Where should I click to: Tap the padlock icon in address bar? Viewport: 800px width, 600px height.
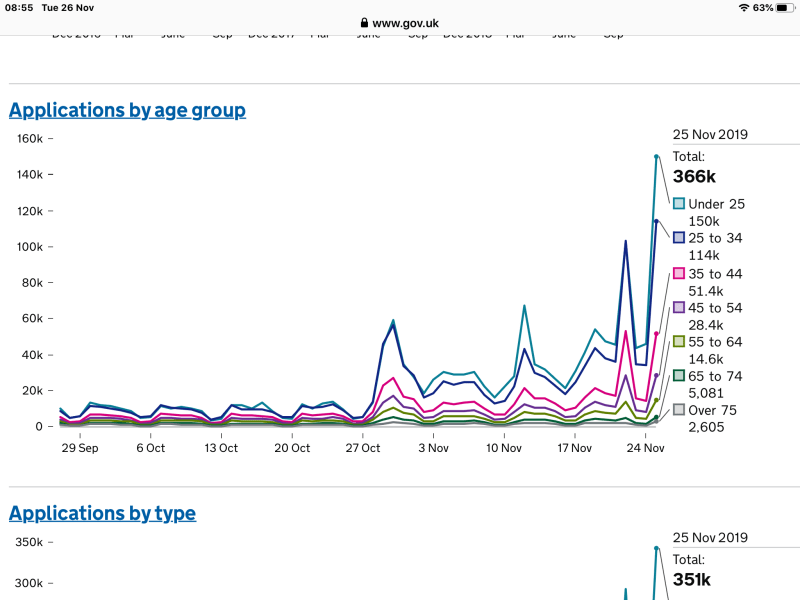tap(364, 23)
